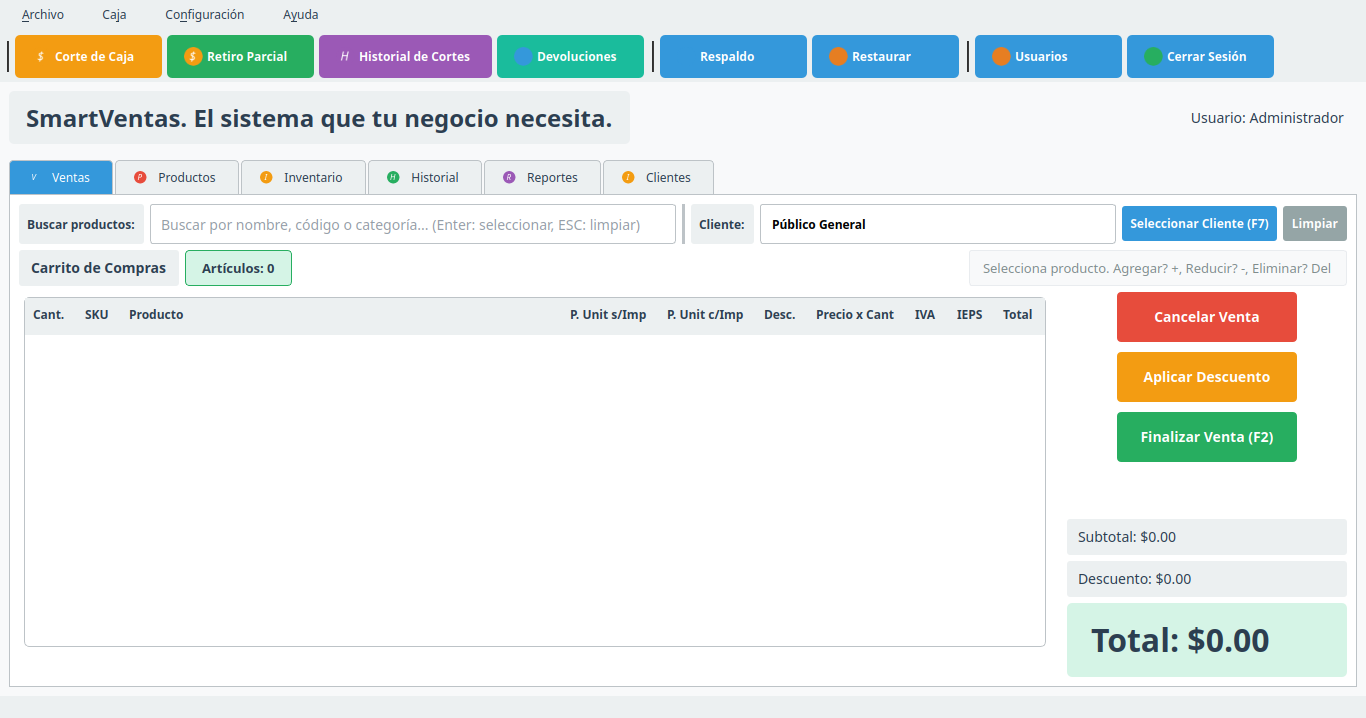1366x718 pixels.
Task: Click the purple R icon on Reportes tab
Action: (x=509, y=177)
